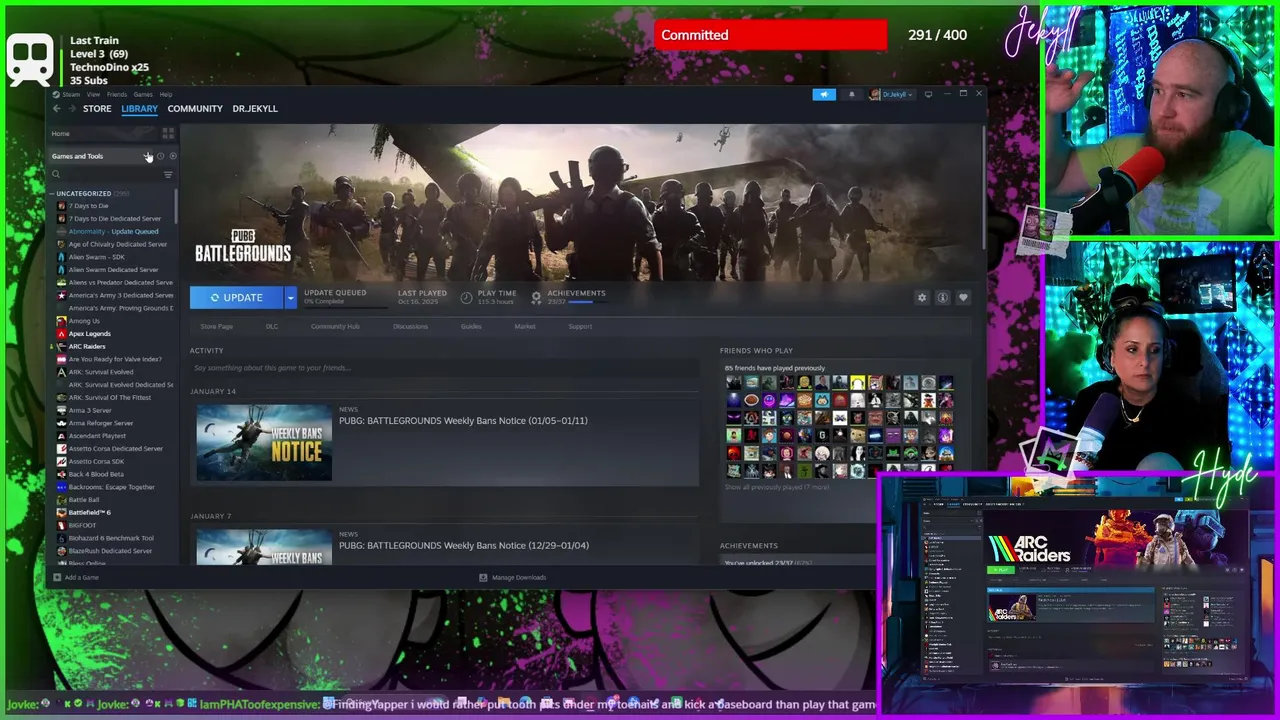Select ARC Raiders in the library list
The image size is (1280, 720).
pos(87,346)
